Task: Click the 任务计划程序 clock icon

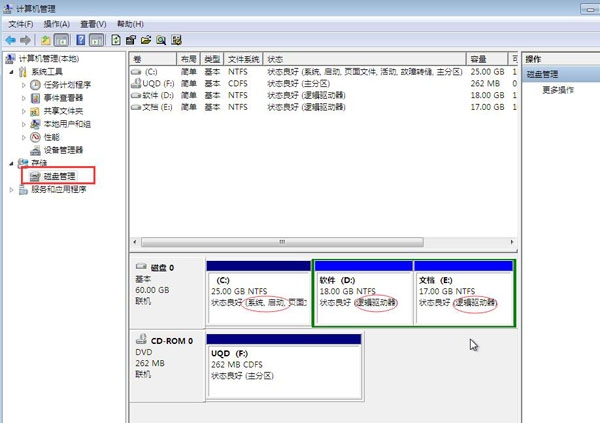Action: [35, 85]
